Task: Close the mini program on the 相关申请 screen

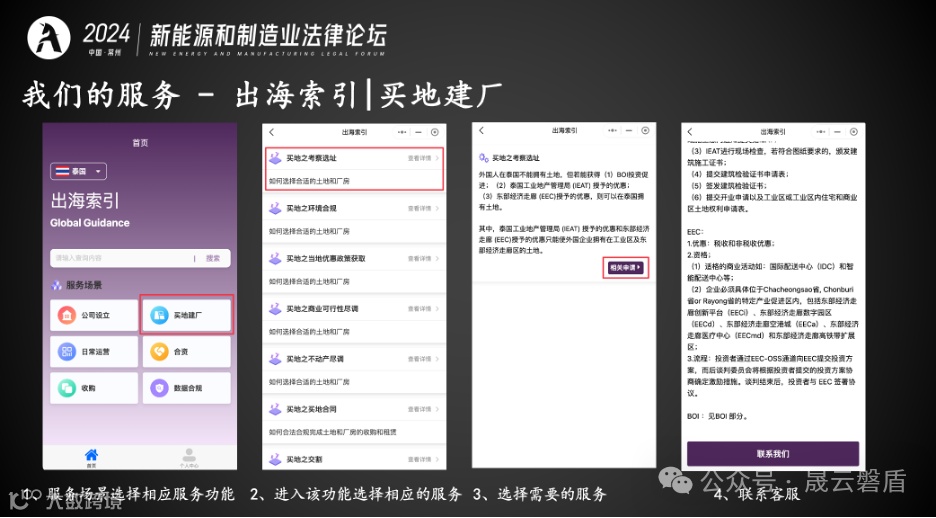Action: [645, 131]
